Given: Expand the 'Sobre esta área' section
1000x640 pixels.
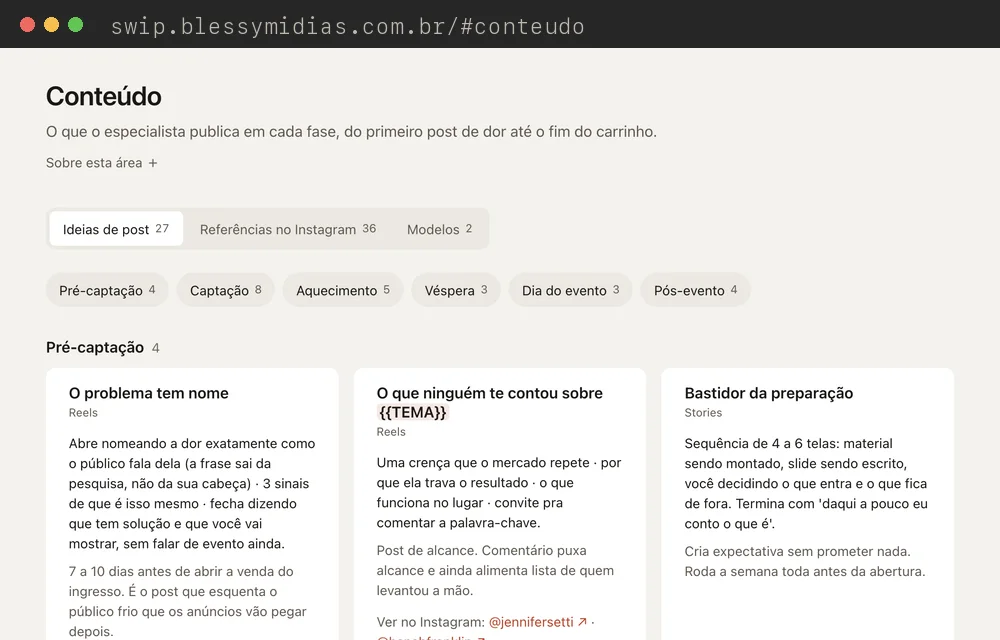Looking at the screenshot, I should coord(101,163).
